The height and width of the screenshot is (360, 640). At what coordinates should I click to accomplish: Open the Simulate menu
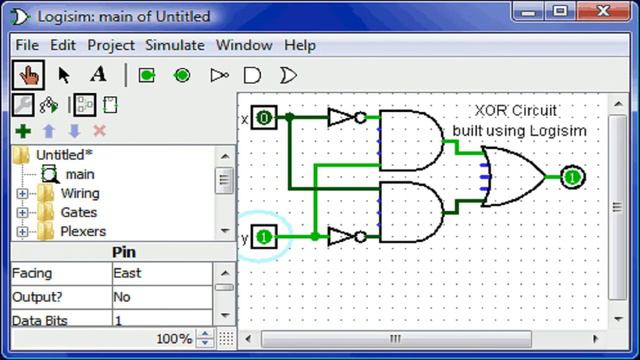pos(175,45)
